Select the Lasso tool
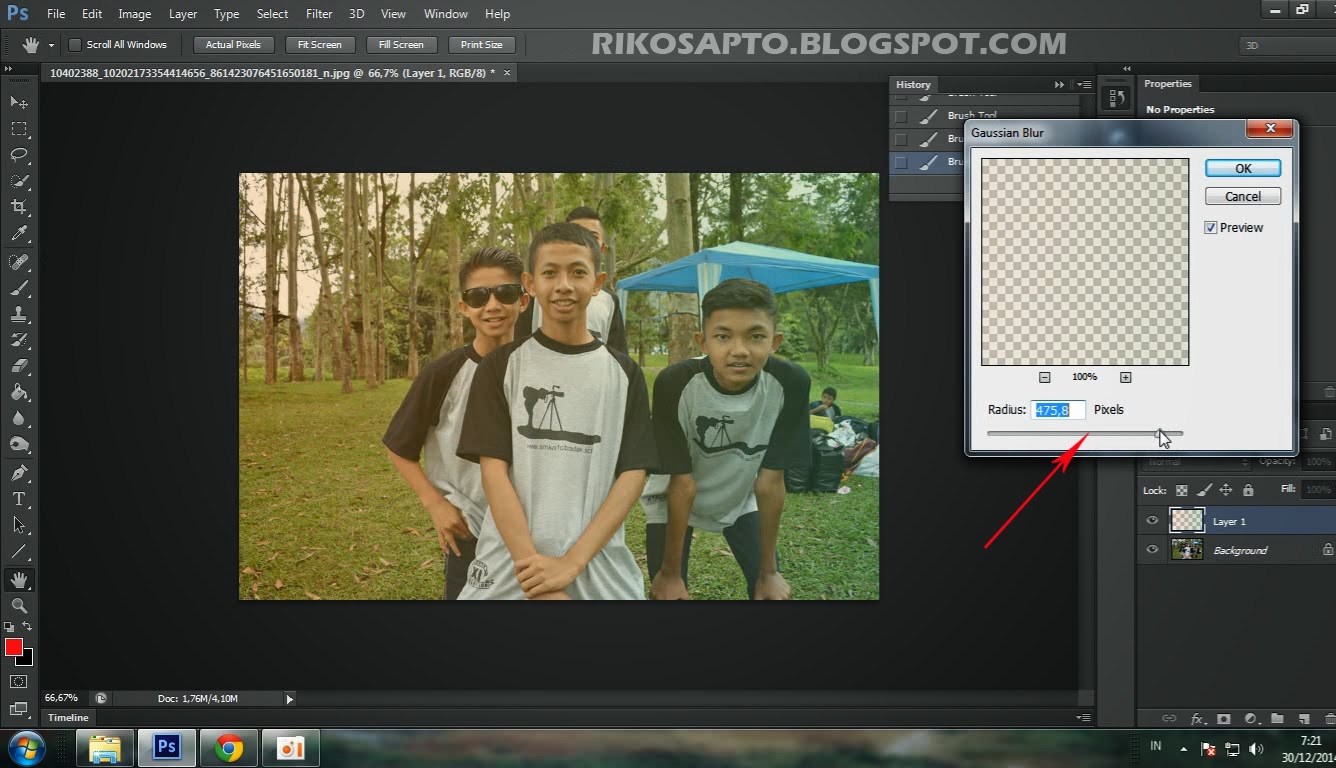The width and height of the screenshot is (1336, 768). [19, 155]
